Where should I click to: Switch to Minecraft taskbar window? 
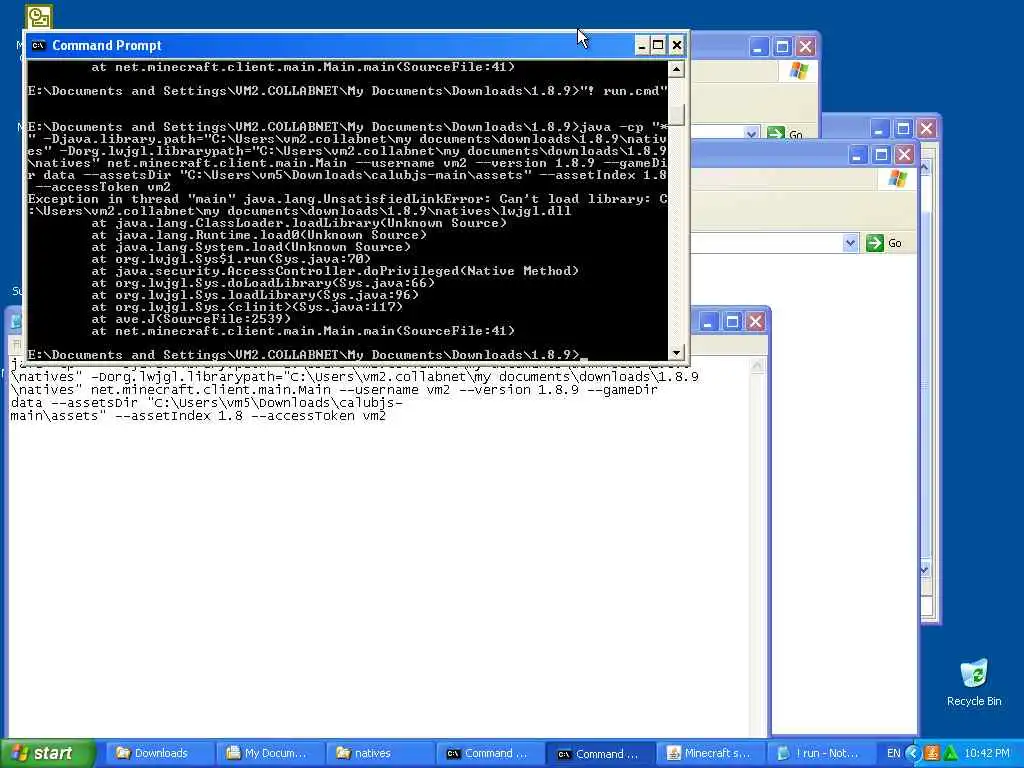[x=712, y=753]
